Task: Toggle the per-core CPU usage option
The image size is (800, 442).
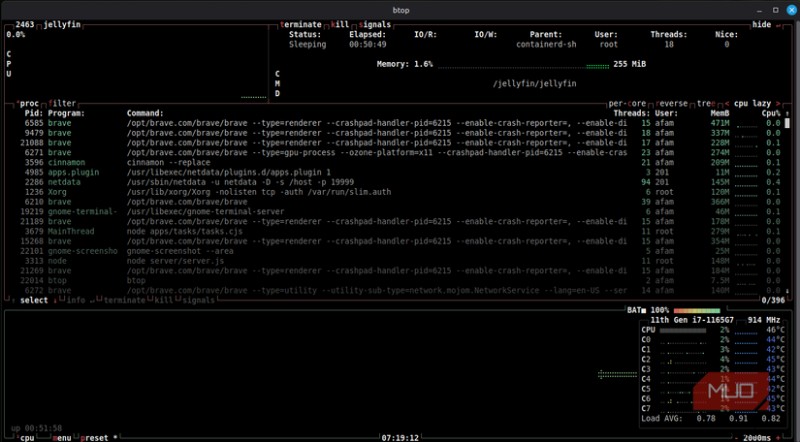Action: [x=627, y=103]
